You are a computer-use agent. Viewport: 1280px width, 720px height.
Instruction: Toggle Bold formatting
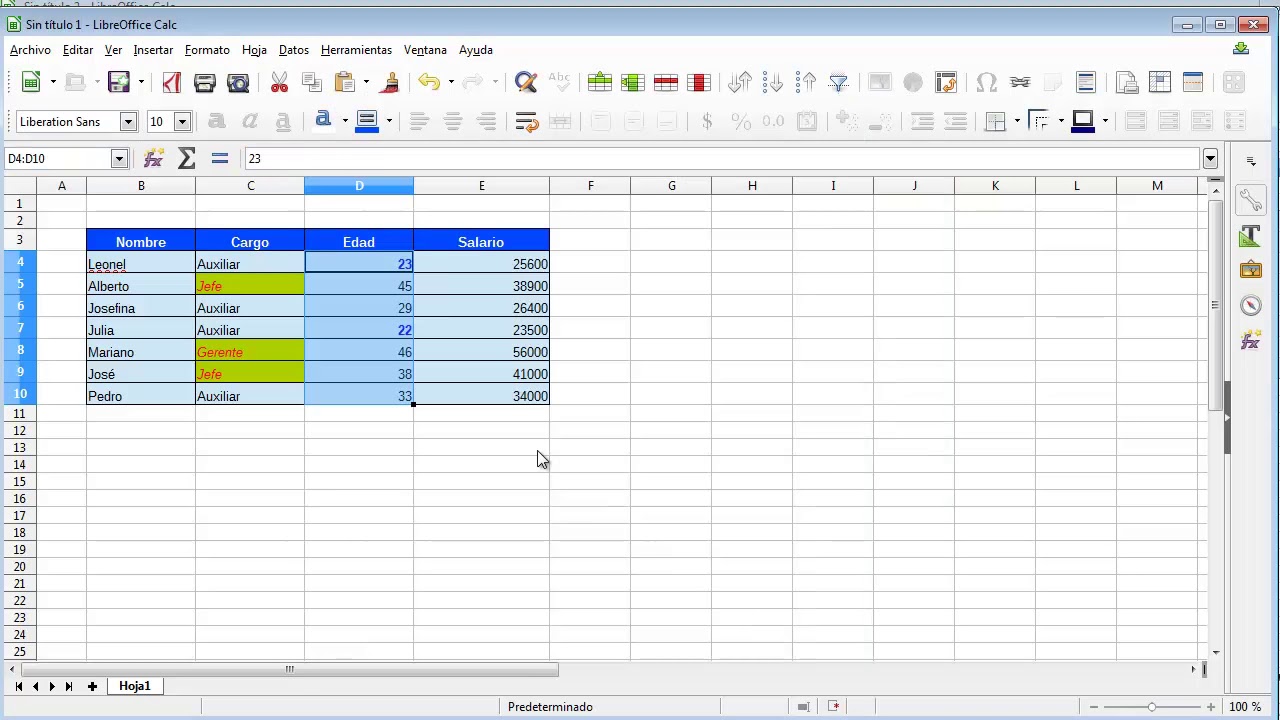(x=216, y=121)
